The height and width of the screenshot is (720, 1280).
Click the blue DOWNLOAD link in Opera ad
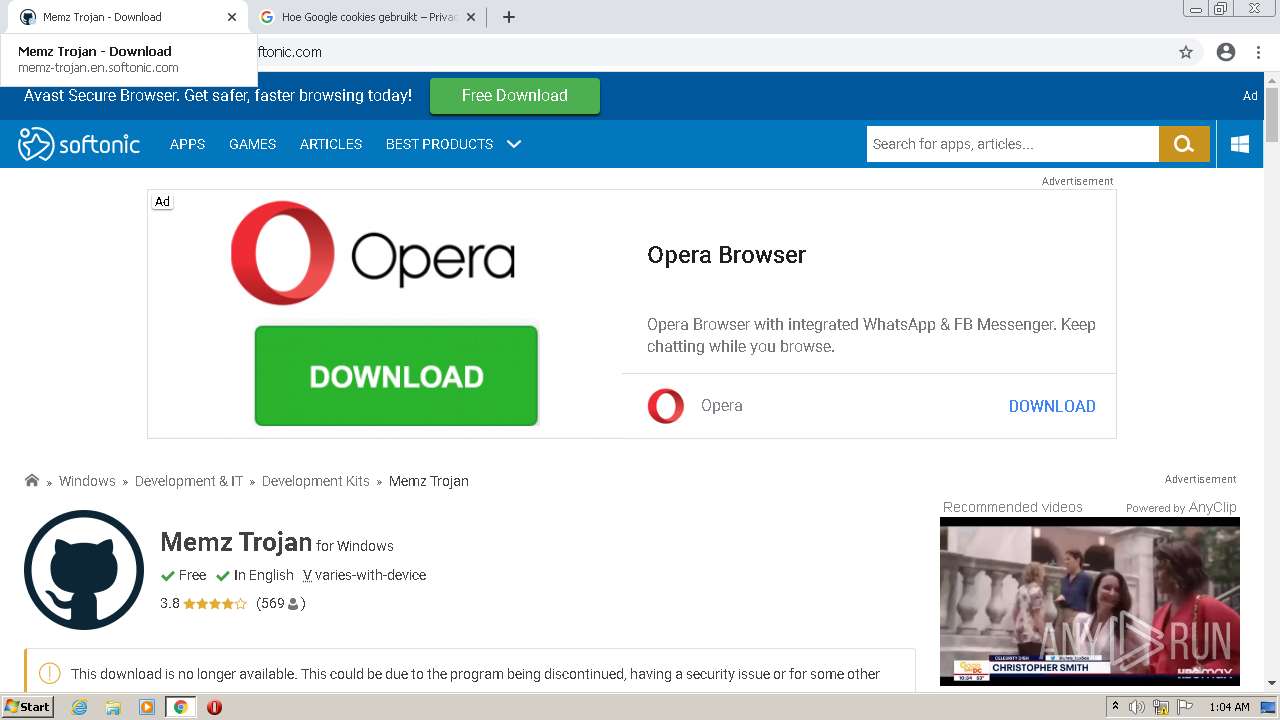coord(1052,406)
